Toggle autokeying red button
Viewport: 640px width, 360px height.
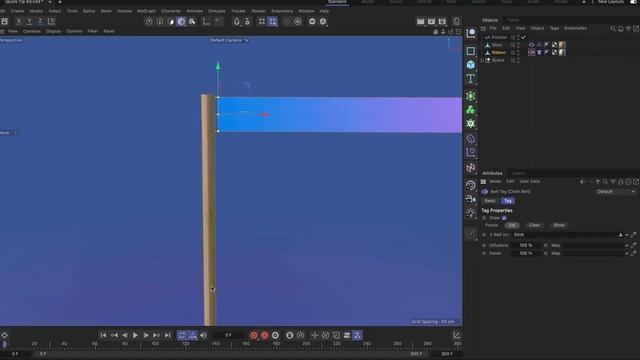tap(264, 335)
